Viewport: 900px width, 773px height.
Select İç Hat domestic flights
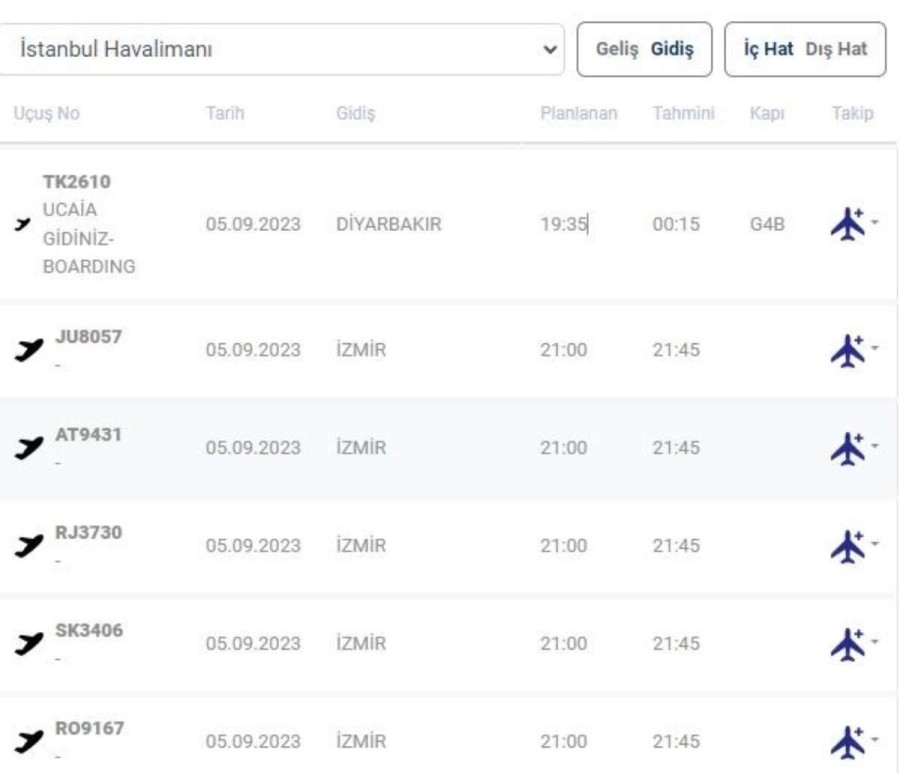point(767,50)
